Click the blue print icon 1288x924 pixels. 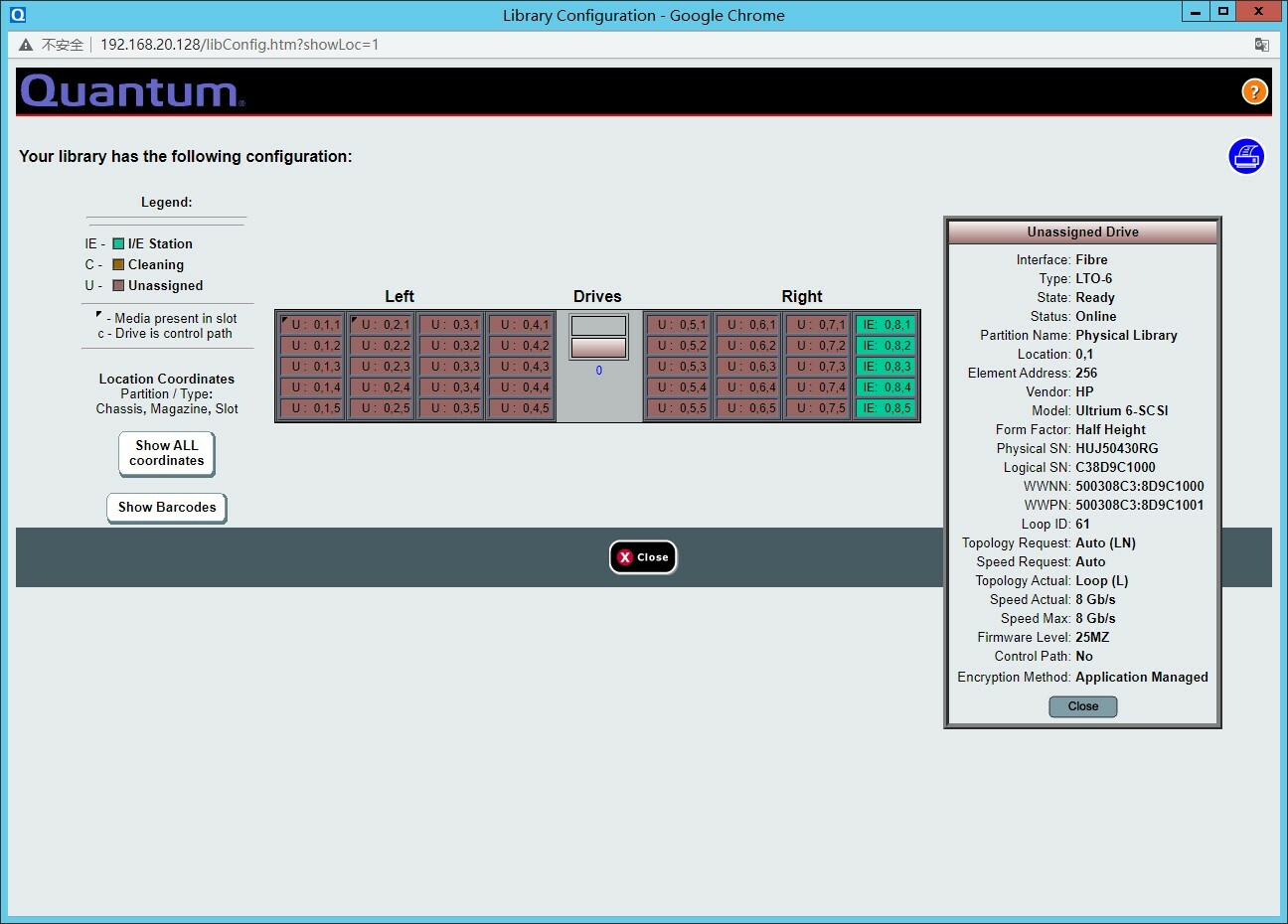coord(1246,156)
